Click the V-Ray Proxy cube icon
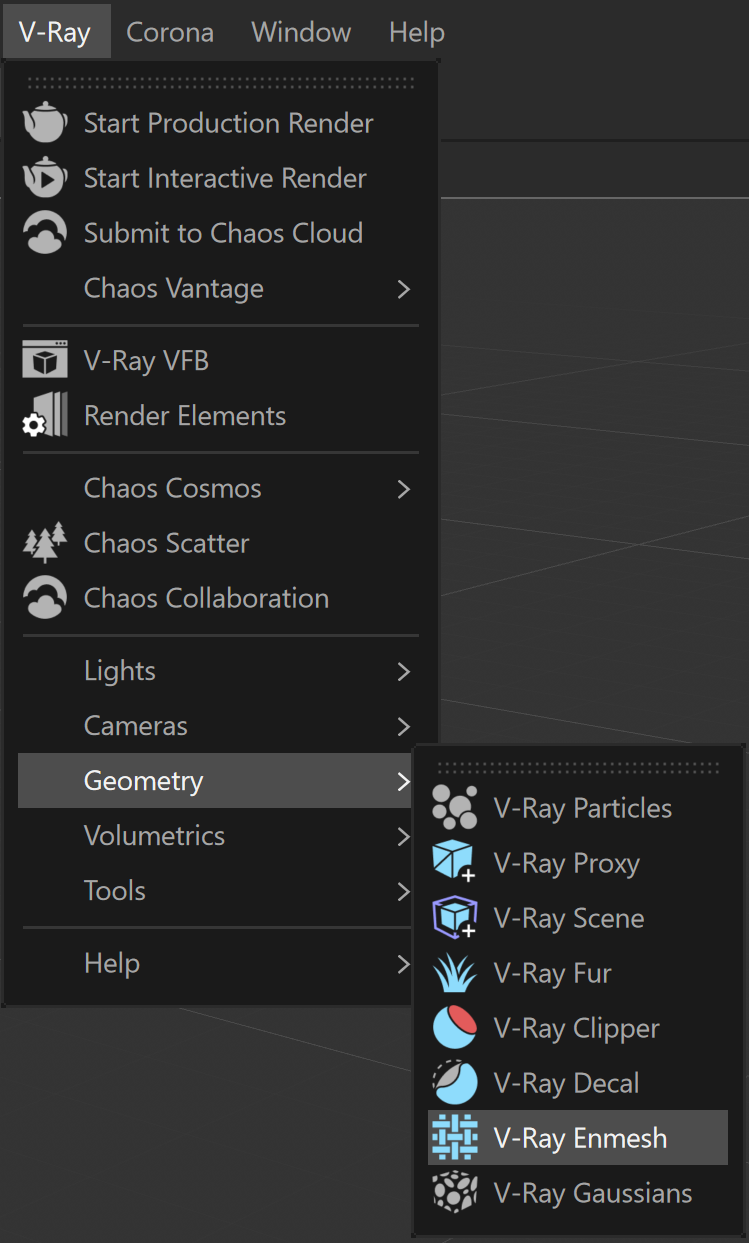This screenshot has height=1243, width=749. (455, 863)
